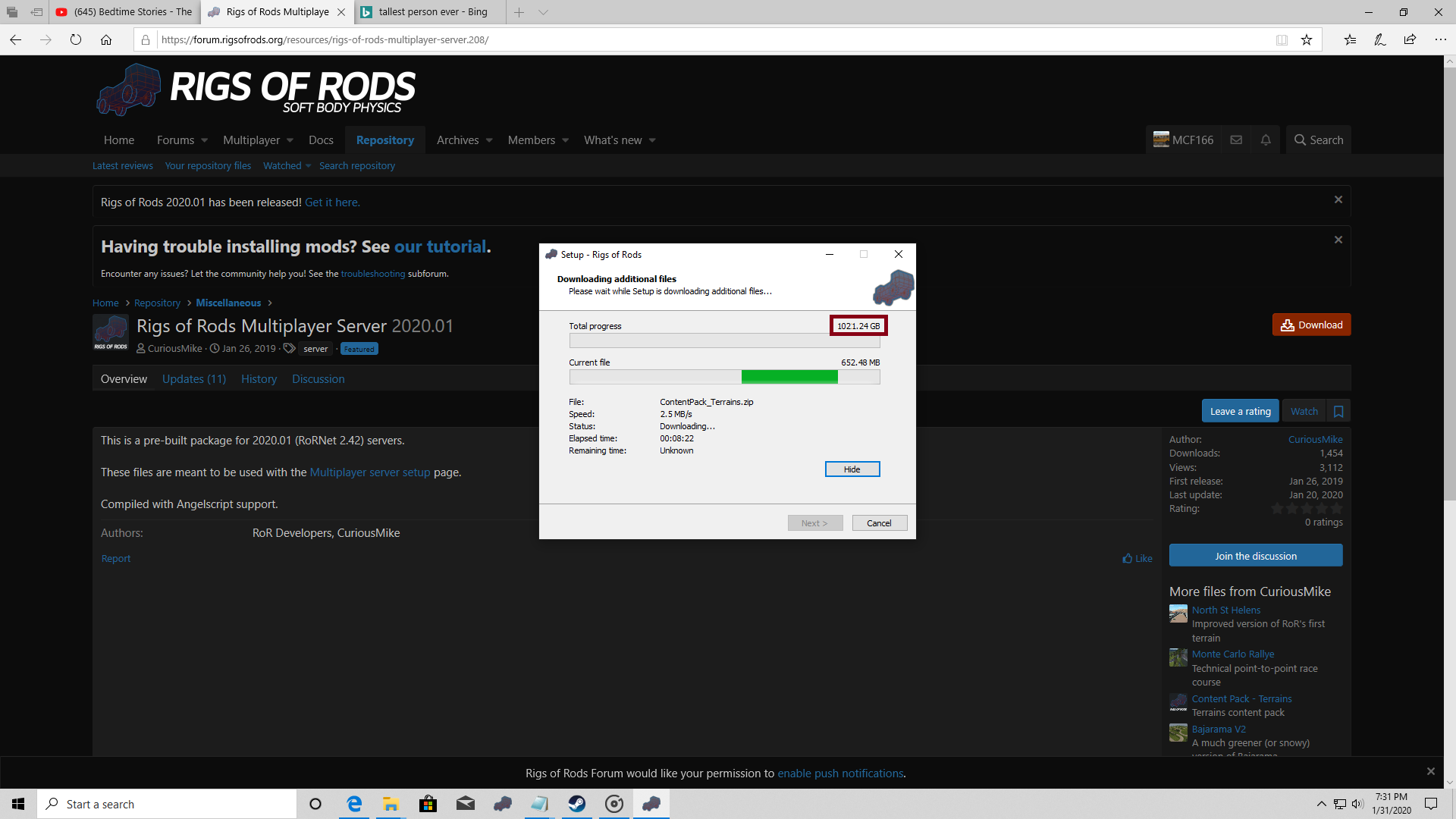Open a new browser tab with the plus
The width and height of the screenshot is (1456, 819).
click(x=519, y=12)
